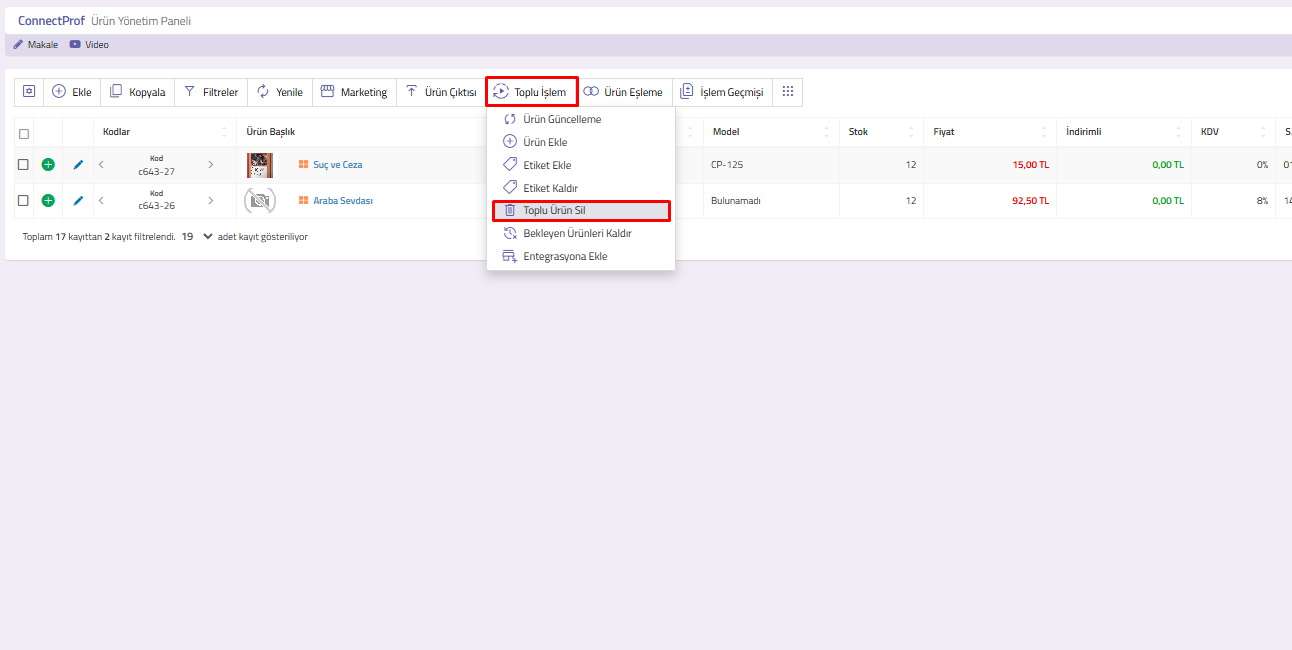Tick the checkbox for Araba Sevdası row
The image size is (1292, 650).
(24, 201)
